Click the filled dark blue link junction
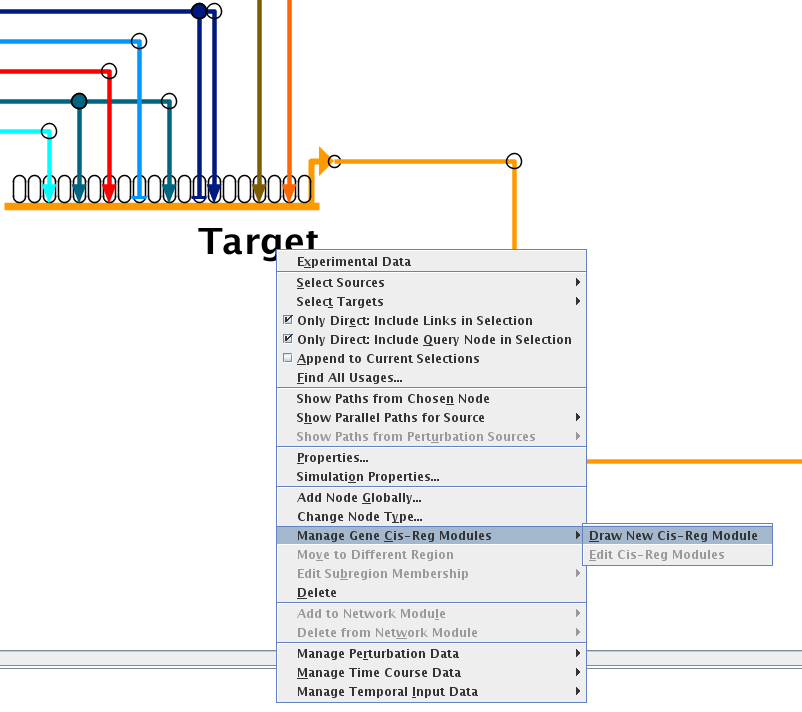This screenshot has height=712, width=802. pos(199,11)
